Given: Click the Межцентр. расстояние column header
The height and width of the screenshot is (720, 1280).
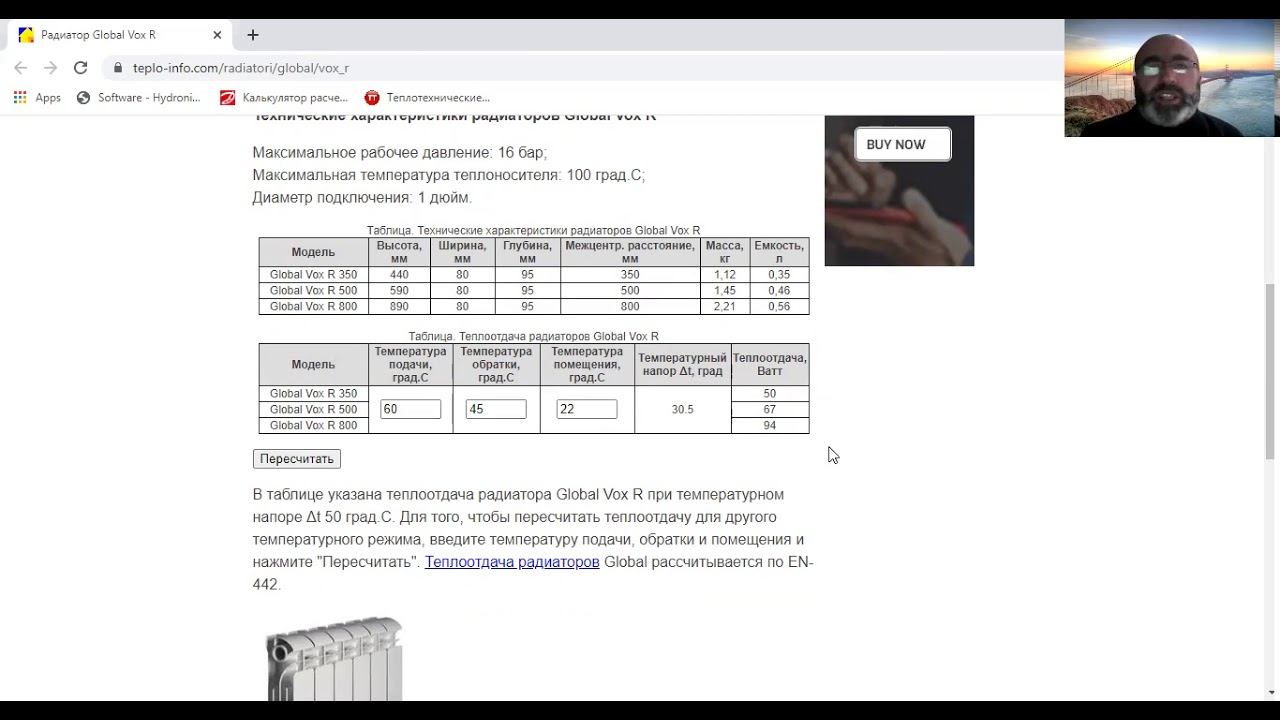Looking at the screenshot, I should click(630, 252).
